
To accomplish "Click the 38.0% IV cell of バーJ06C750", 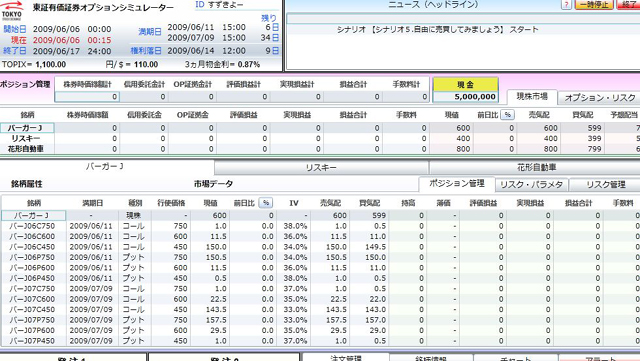I will pyautogui.click(x=295, y=226).
